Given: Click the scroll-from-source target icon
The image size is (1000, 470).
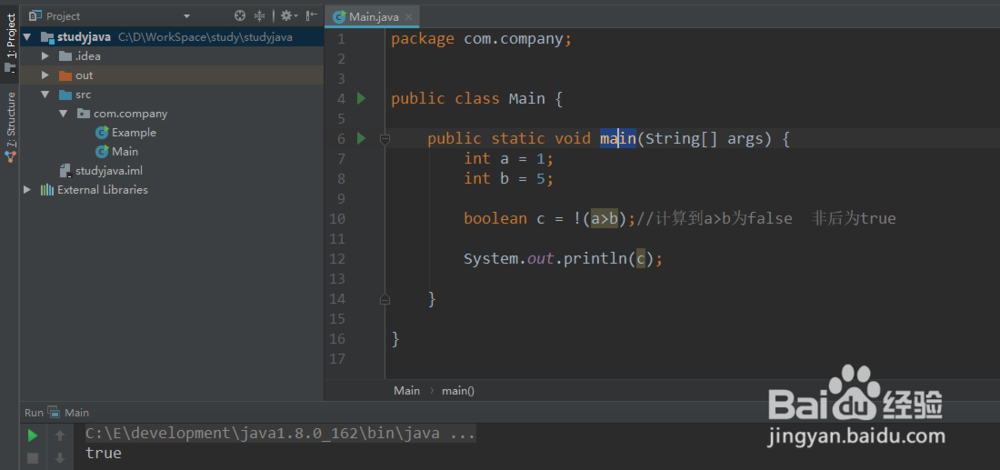Looking at the screenshot, I should (x=240, y=16).
